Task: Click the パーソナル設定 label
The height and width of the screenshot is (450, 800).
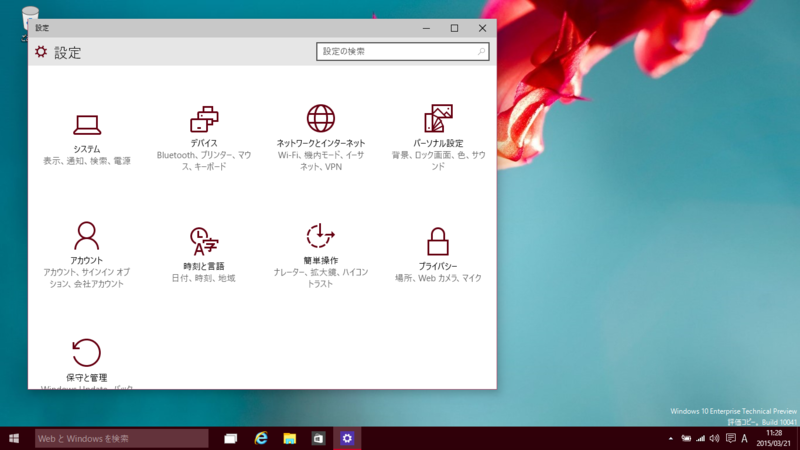Action: [438, 143]
